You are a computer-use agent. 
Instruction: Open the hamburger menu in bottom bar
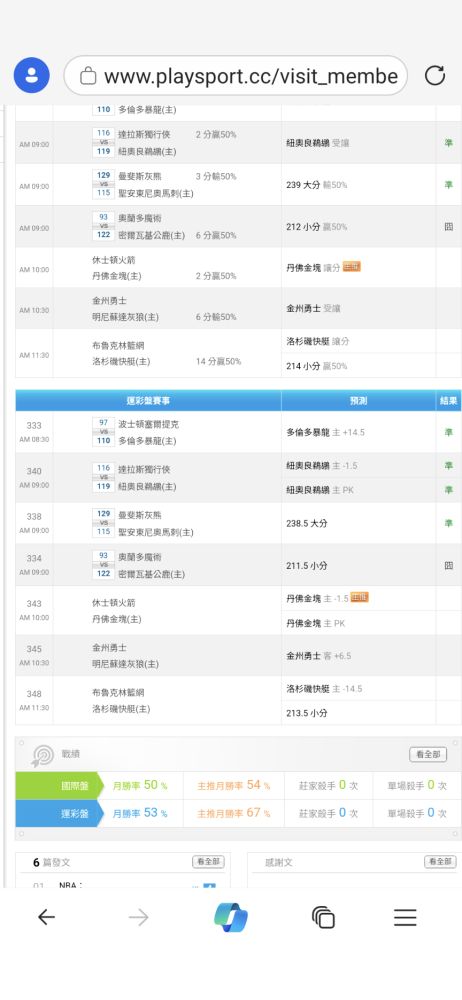point(405,918)
